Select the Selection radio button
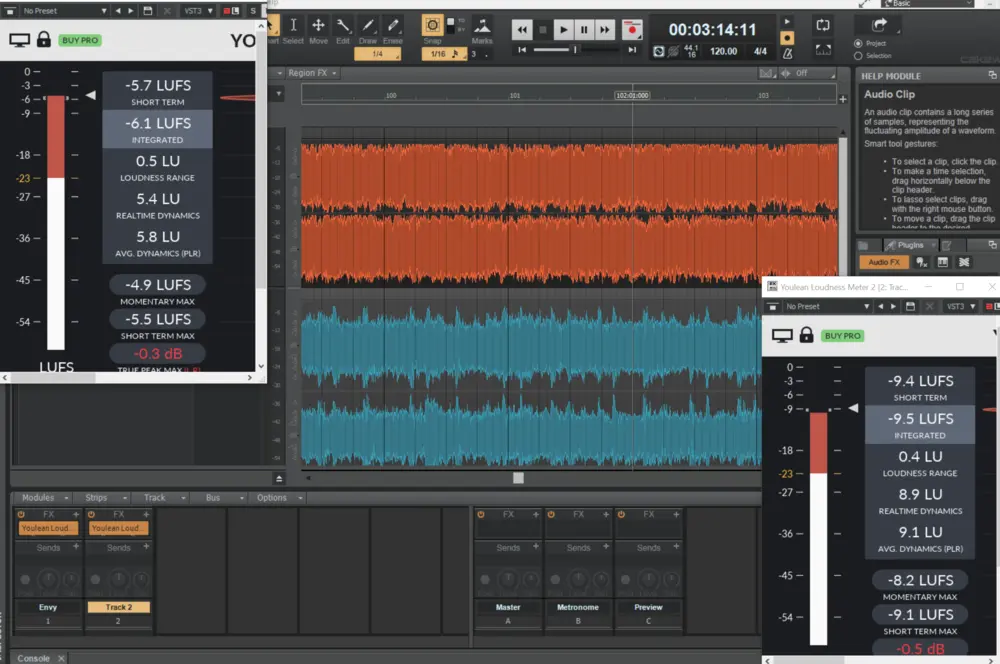 tap(858, 56)
